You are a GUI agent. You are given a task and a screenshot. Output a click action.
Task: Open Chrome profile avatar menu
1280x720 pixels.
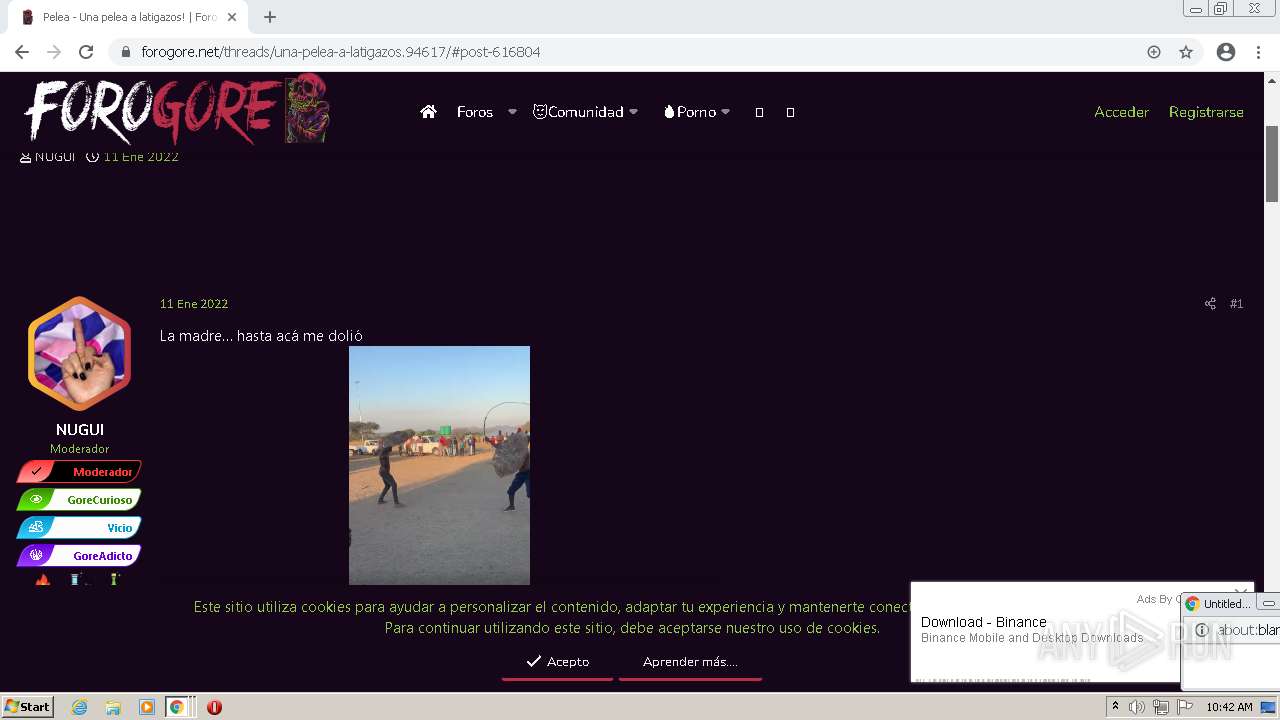click(x=1226, y=52)
